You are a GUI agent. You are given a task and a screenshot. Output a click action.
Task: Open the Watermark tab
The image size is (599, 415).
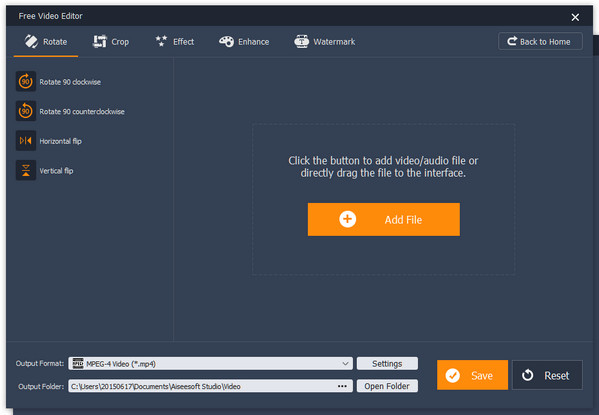325,42
